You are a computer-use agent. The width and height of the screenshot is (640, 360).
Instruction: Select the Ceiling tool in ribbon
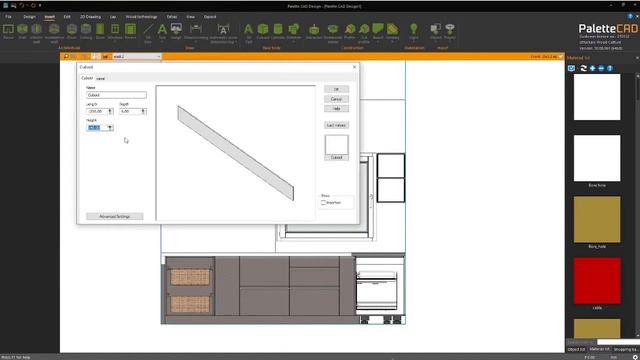tap(86, 31)
